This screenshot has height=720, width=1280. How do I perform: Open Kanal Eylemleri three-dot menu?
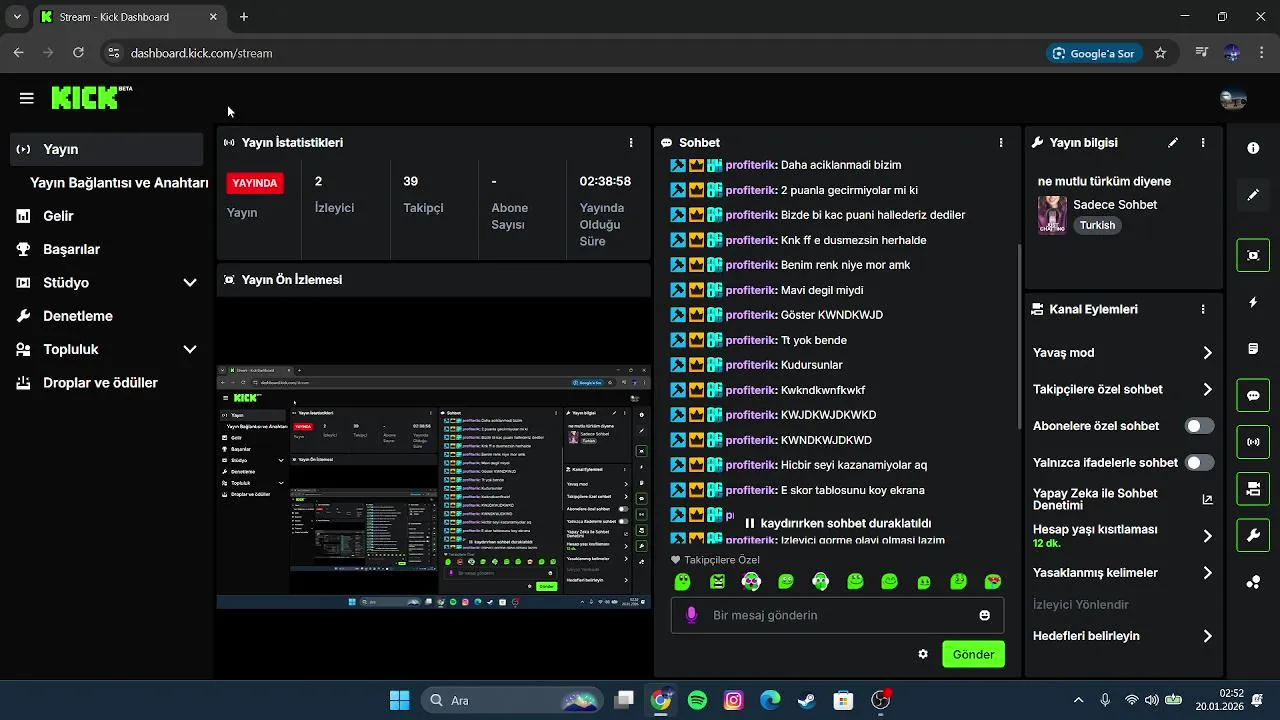click(x=1203, y=310)
